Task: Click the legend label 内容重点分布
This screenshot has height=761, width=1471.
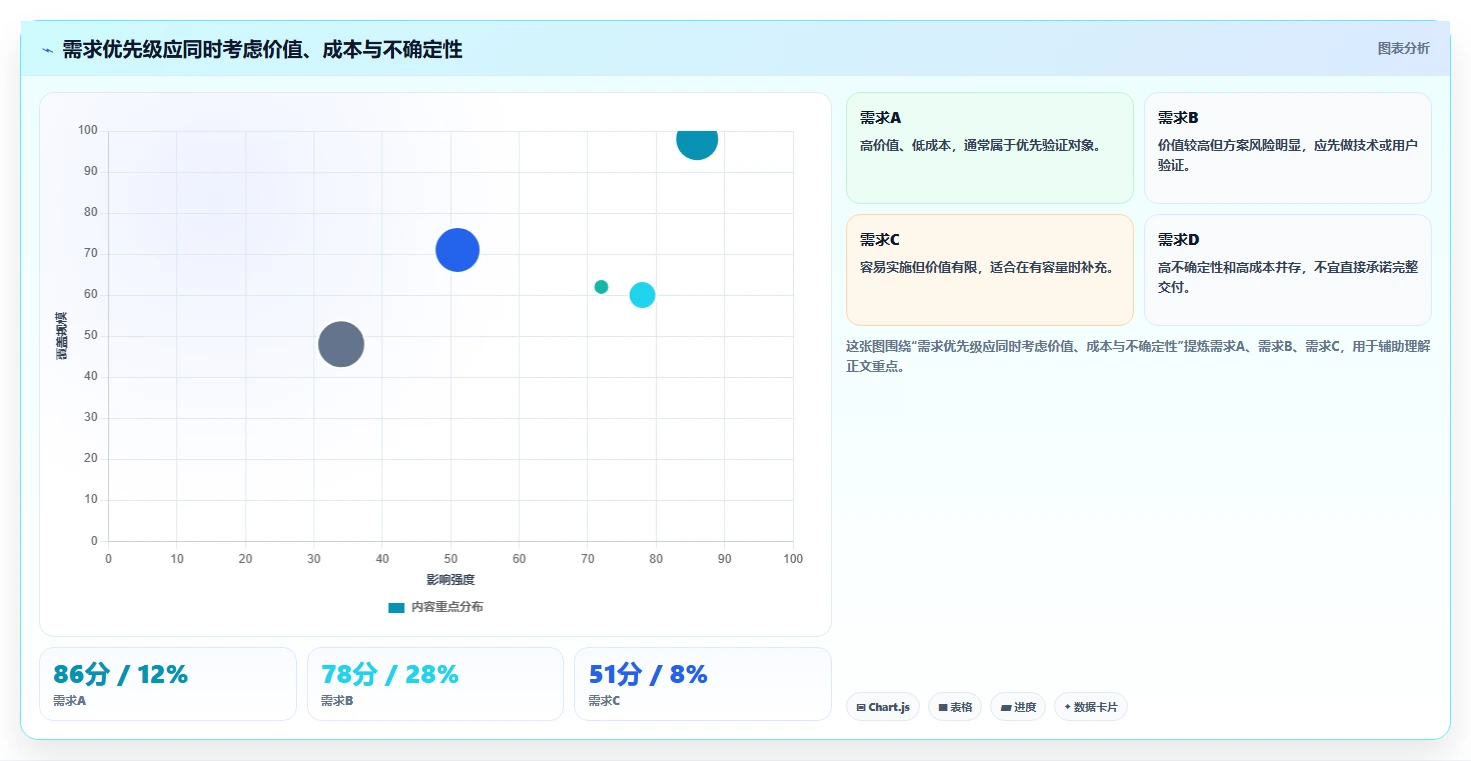Action: 447,607
